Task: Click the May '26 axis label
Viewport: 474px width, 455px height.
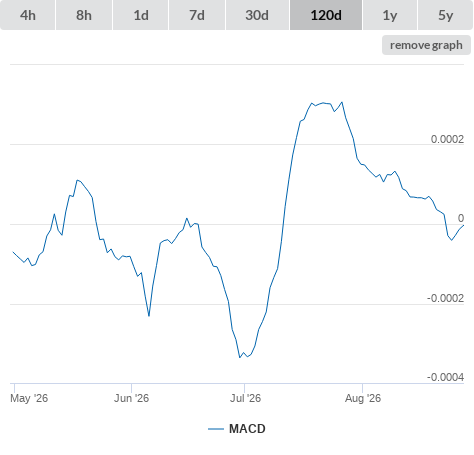Action: [29, 398]
